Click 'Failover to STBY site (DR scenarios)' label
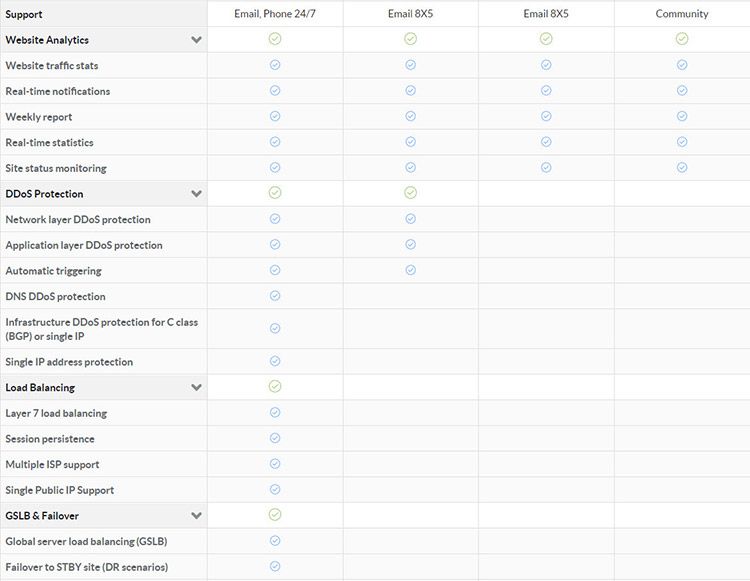Screen dimensions: 750x581 pyautogui.click(x=87, y=567)
